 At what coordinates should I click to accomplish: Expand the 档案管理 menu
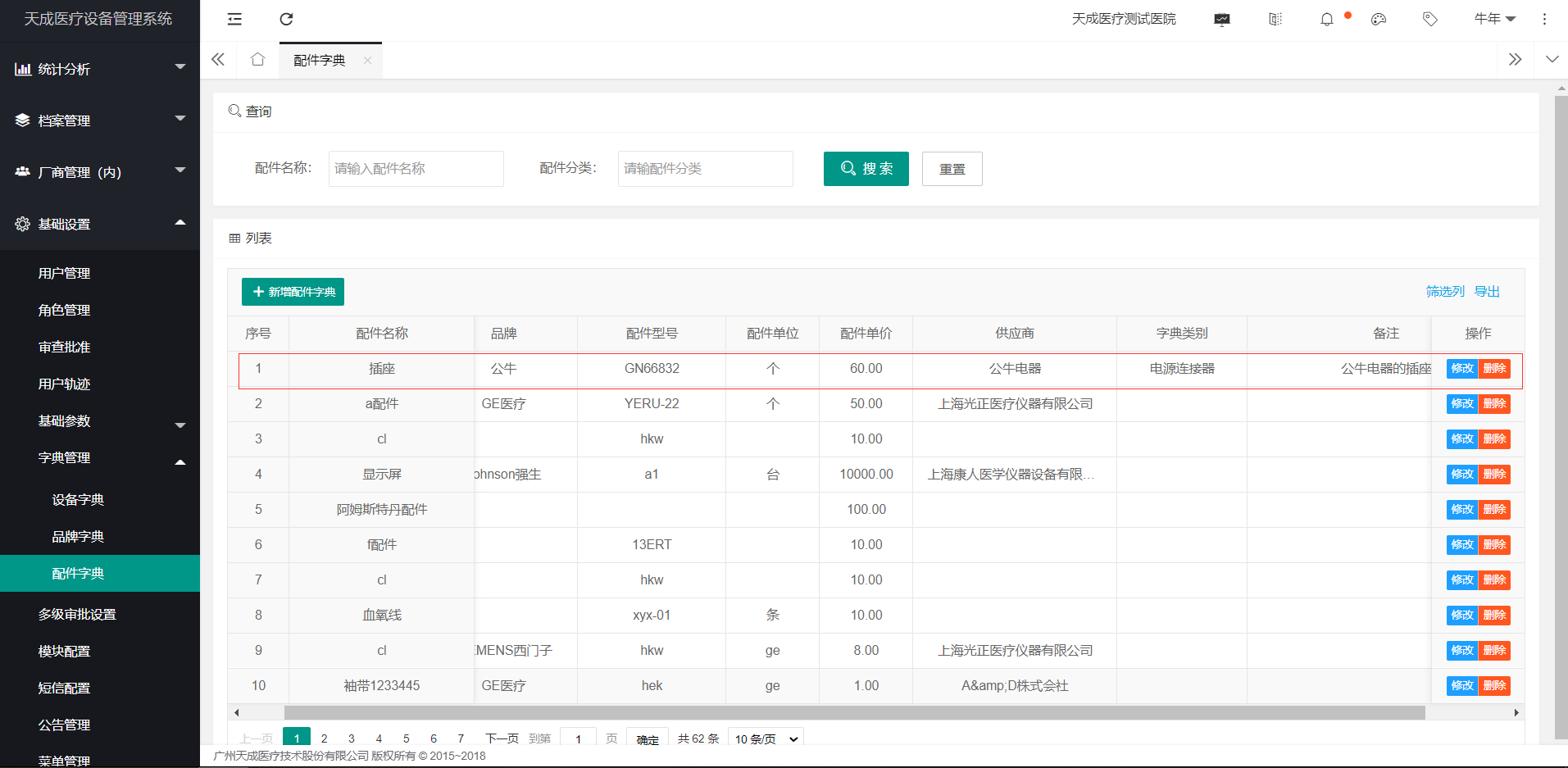(x=100, y=120)
